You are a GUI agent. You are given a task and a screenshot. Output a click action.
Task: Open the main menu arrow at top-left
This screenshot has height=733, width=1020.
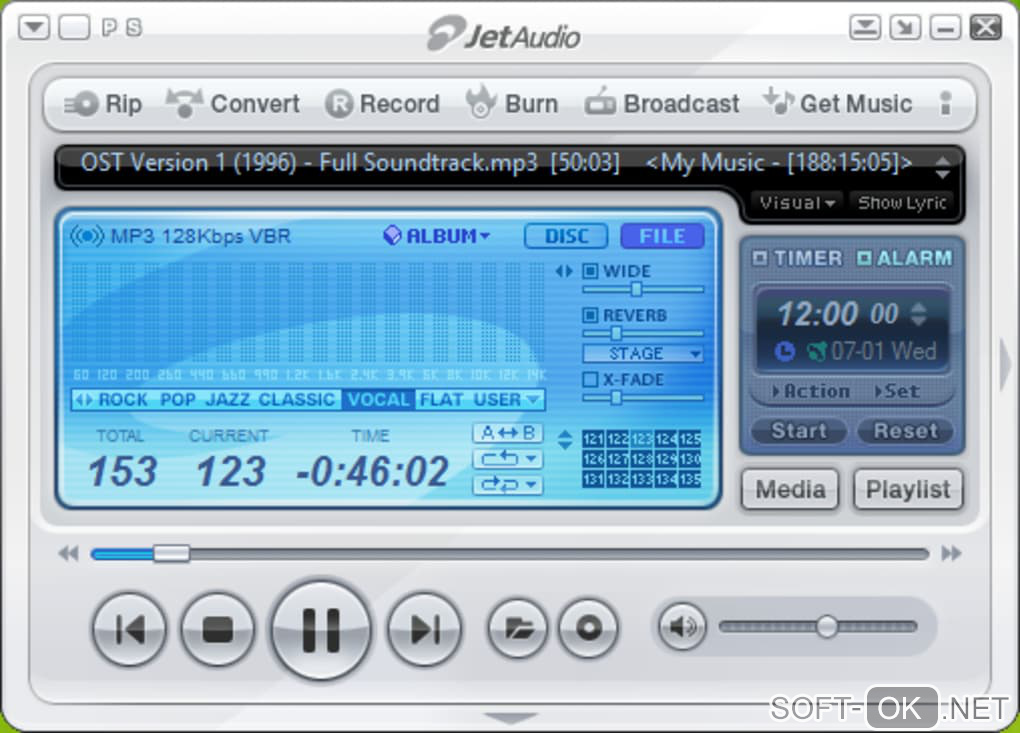click(34, 28)
